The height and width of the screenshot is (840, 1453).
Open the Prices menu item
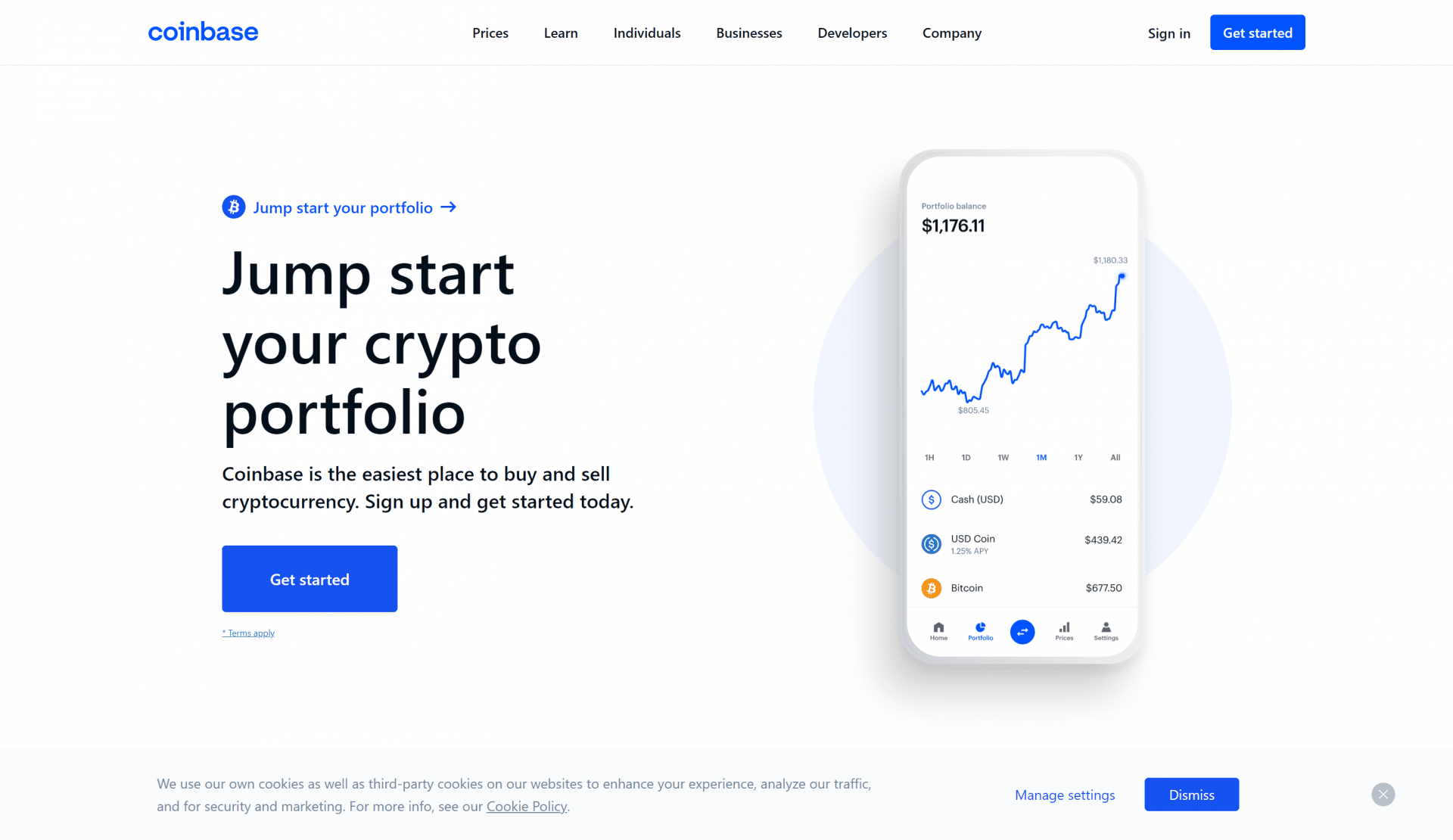tap(490, 32)
